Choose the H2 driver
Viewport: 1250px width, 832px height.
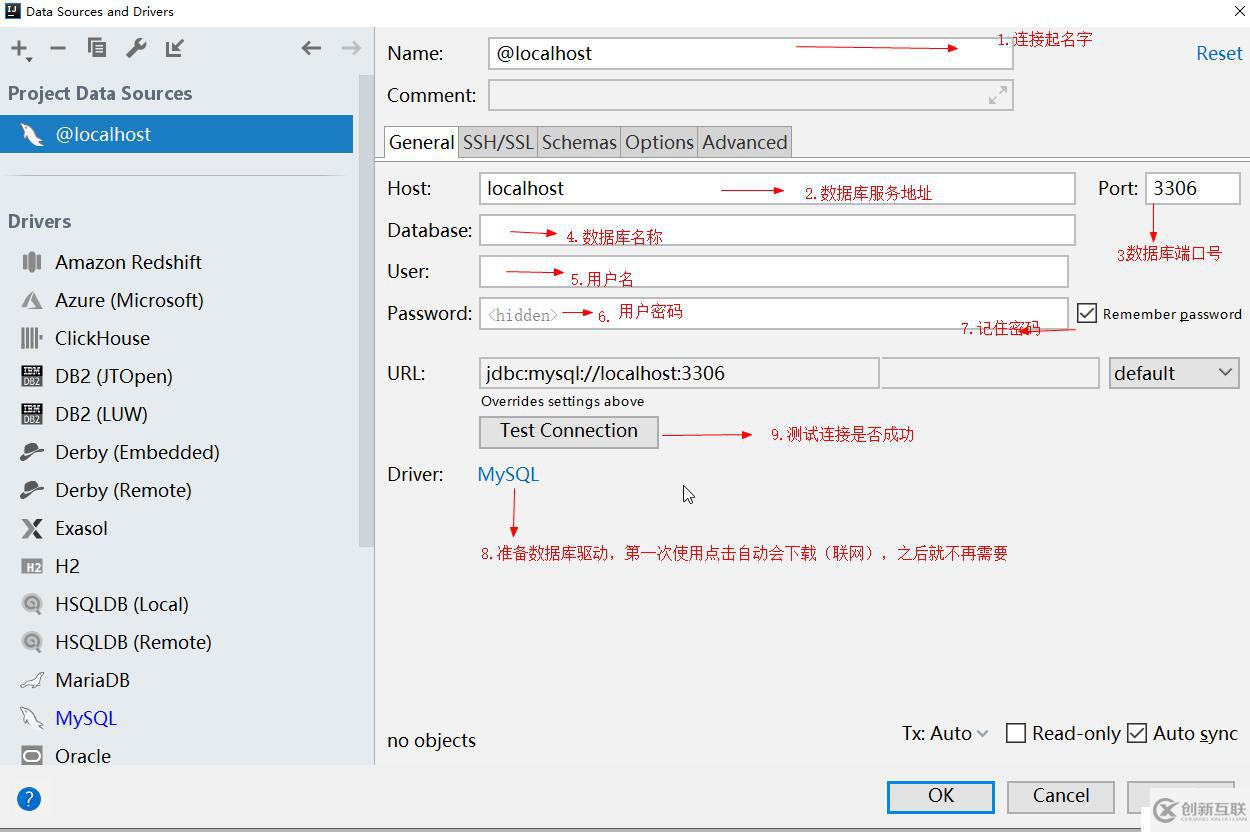(x=67, y=566)
